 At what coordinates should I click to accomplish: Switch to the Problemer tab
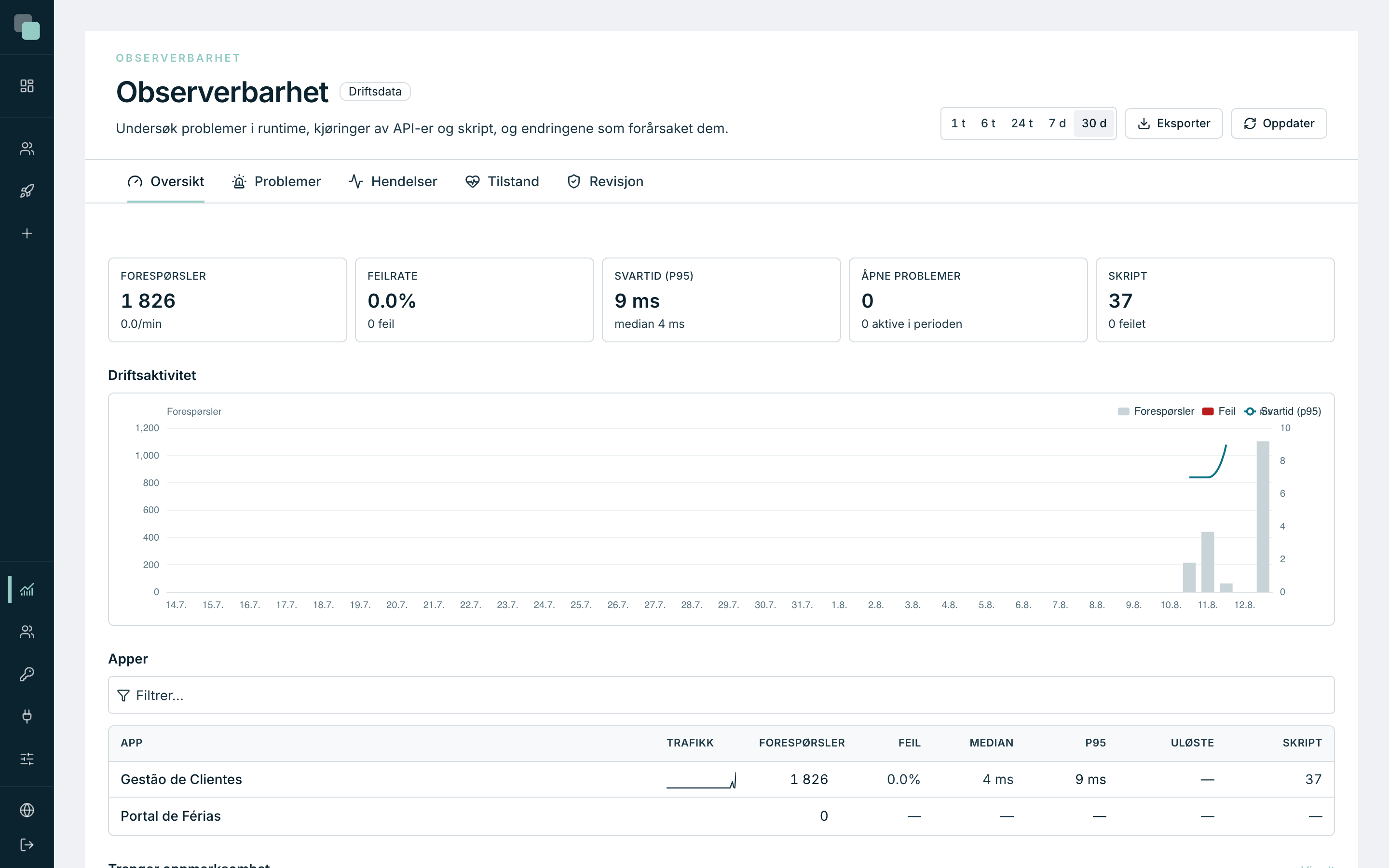277,182
